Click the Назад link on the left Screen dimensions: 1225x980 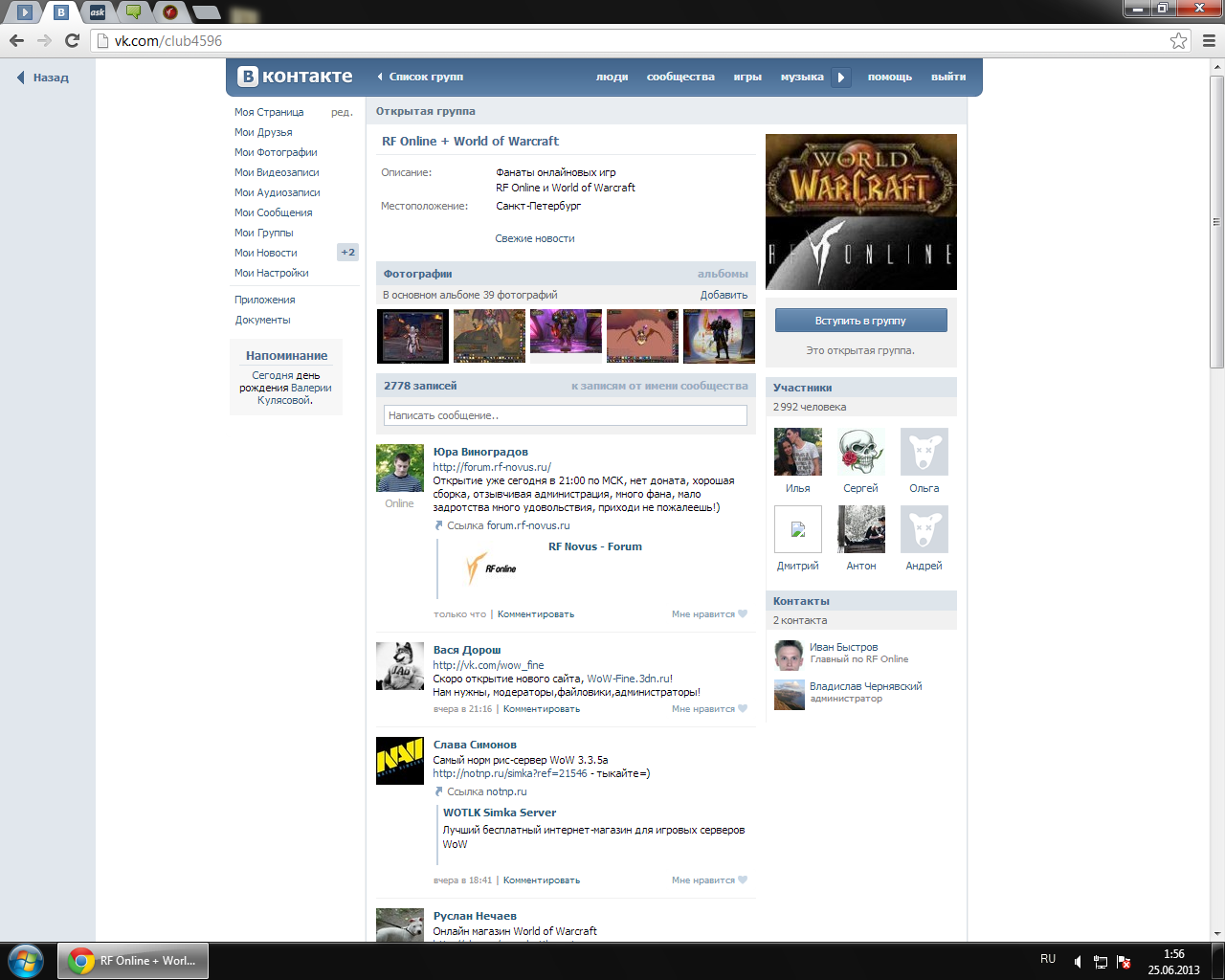pyautogui.click(x=51, y=78)
